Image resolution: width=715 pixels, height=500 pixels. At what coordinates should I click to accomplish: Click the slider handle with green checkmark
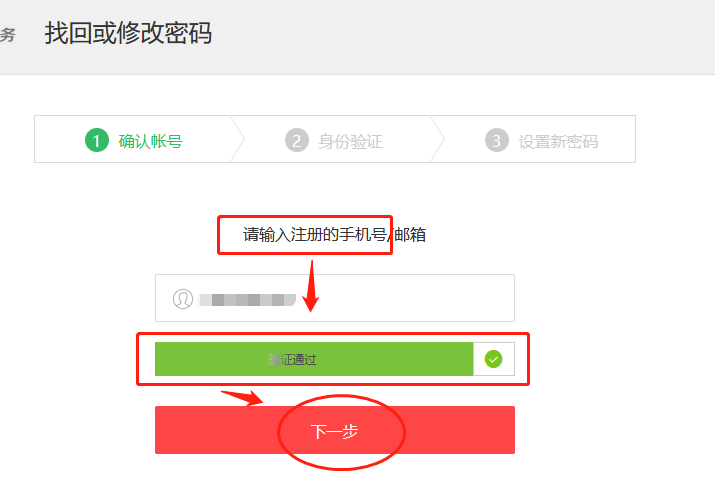(494, 359)
